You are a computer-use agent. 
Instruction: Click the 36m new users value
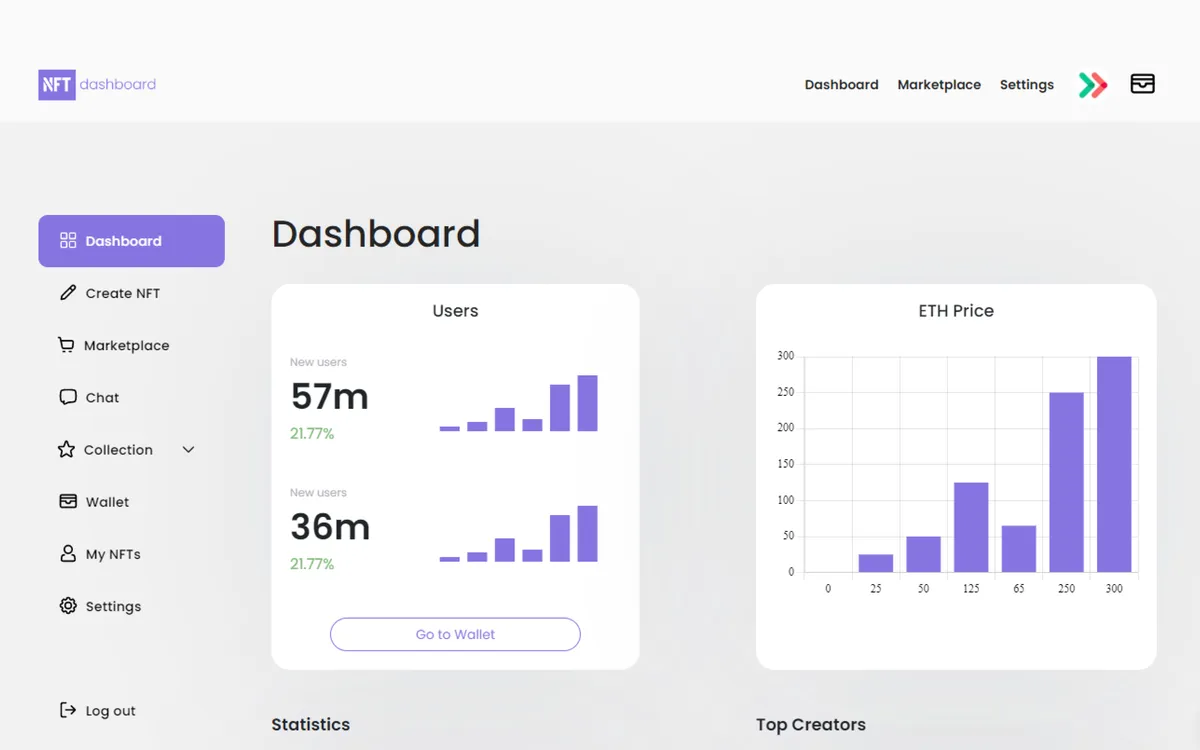tap(330, 527)
